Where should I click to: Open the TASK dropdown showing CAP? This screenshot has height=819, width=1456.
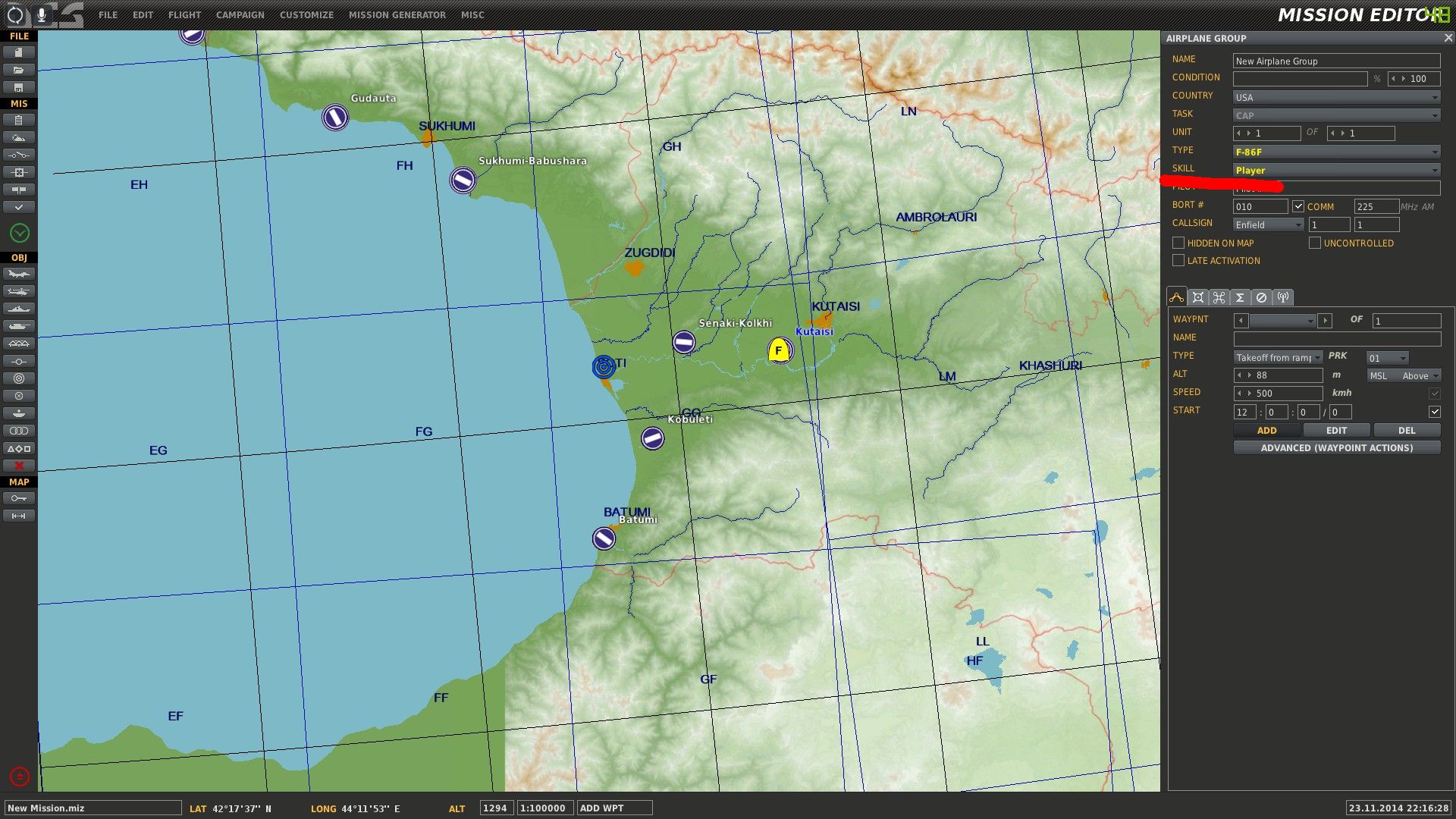(1336, 115)
